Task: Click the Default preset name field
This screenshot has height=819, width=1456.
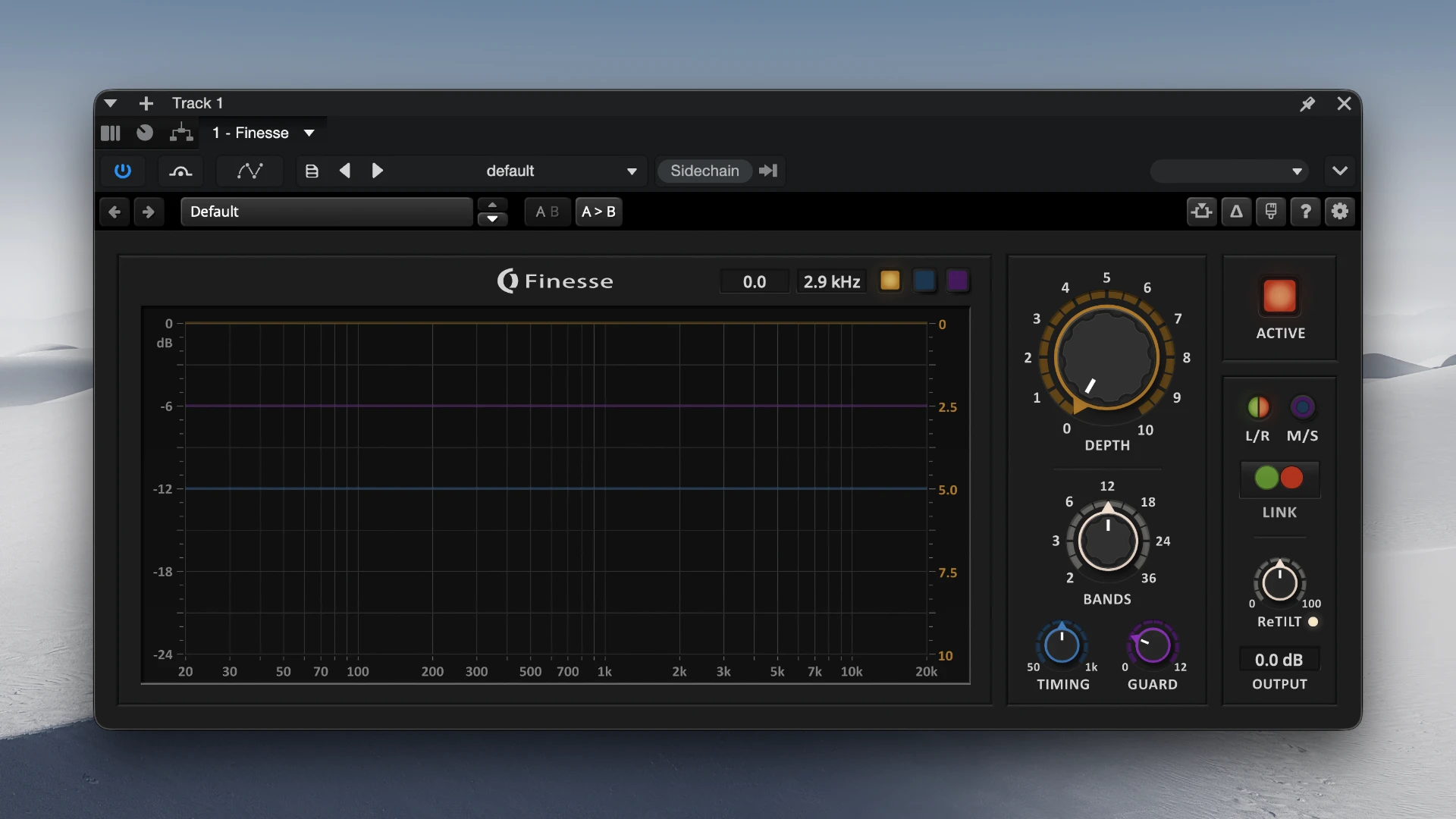Action: pos(327,212)
